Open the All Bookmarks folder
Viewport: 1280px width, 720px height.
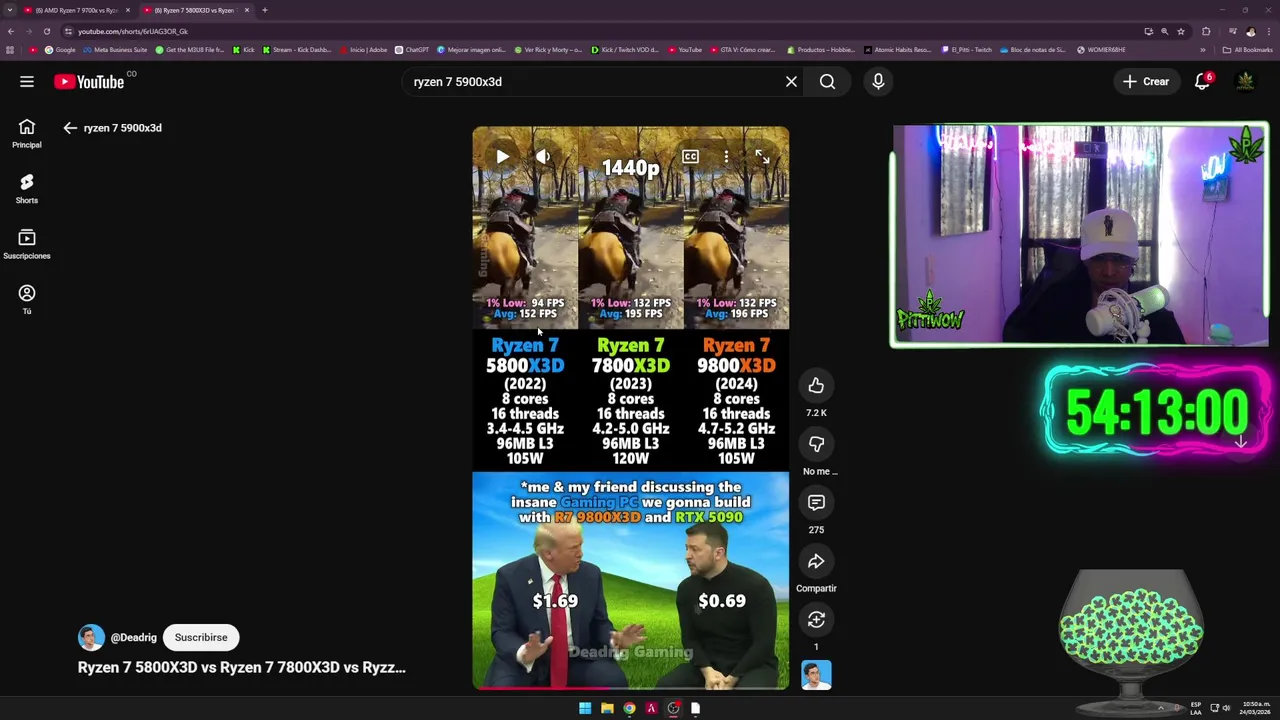[1247, 50]
